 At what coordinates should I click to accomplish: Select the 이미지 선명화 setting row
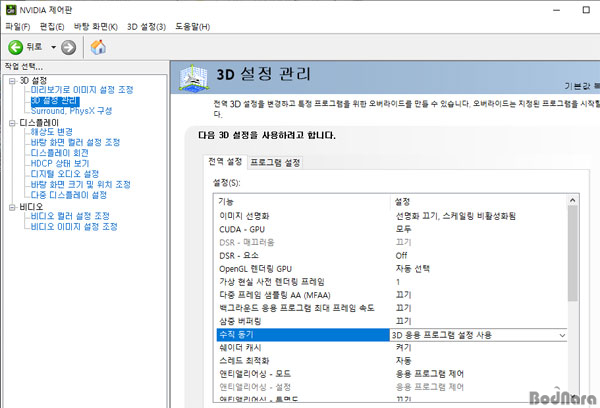391,216
